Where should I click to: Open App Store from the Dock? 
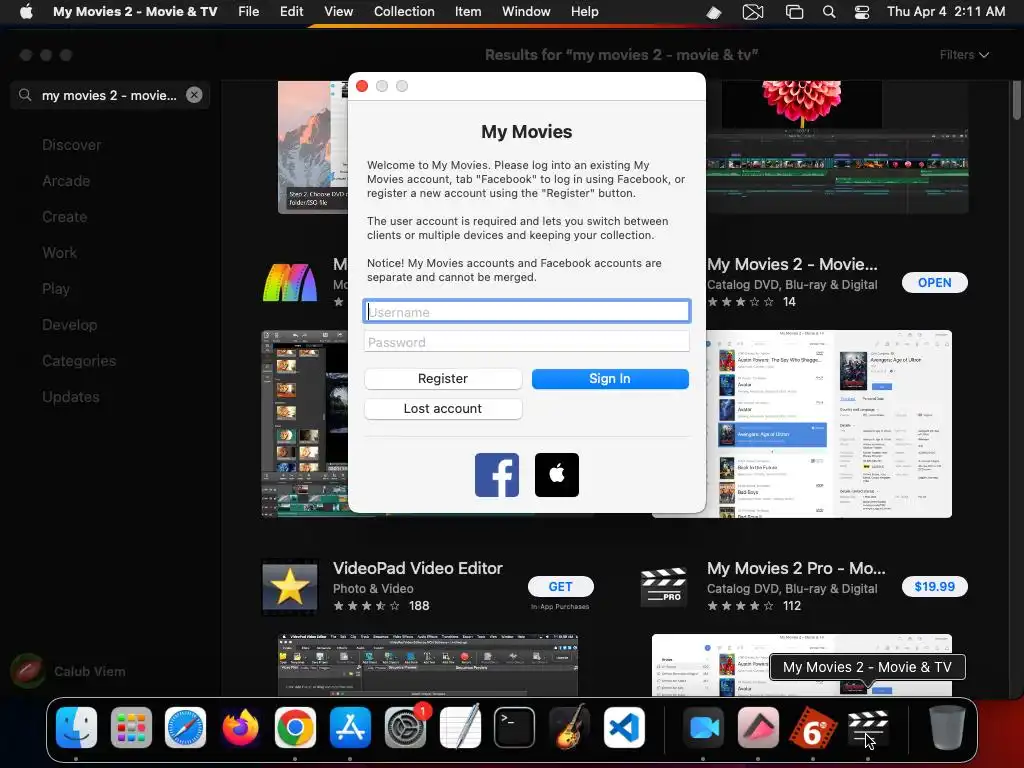(350, 727)
